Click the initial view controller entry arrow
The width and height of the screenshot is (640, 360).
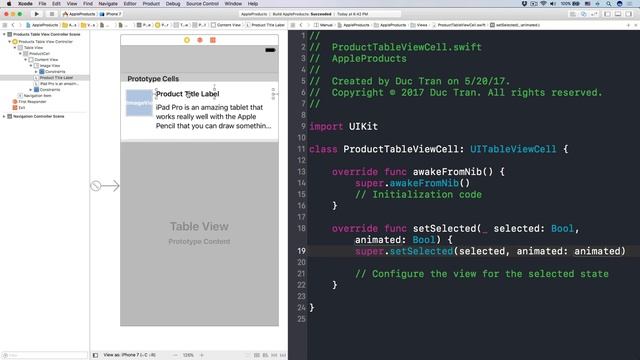click(x=105, y=186)
